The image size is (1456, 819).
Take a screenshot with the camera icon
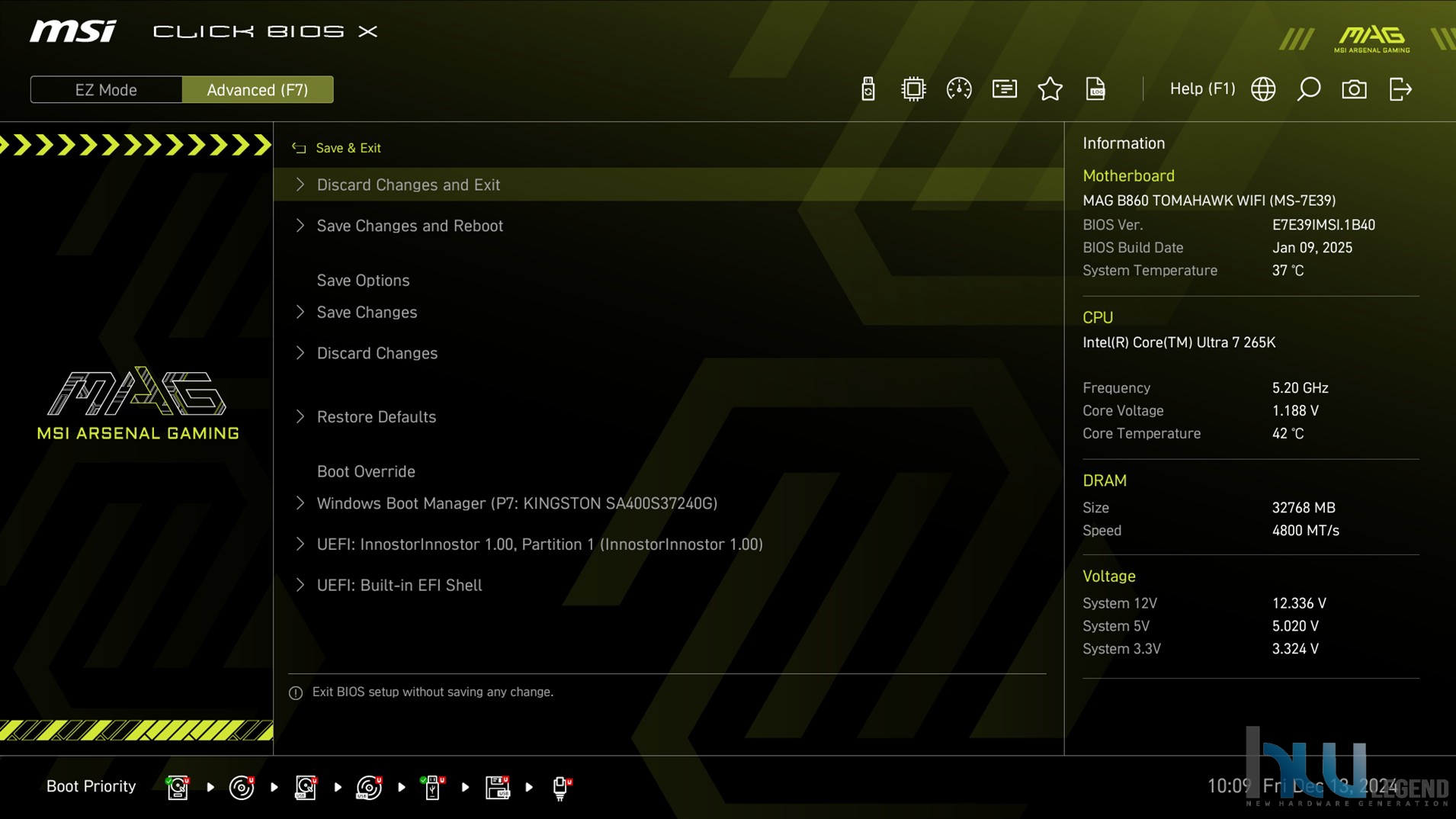click(x=1354, y=89)
